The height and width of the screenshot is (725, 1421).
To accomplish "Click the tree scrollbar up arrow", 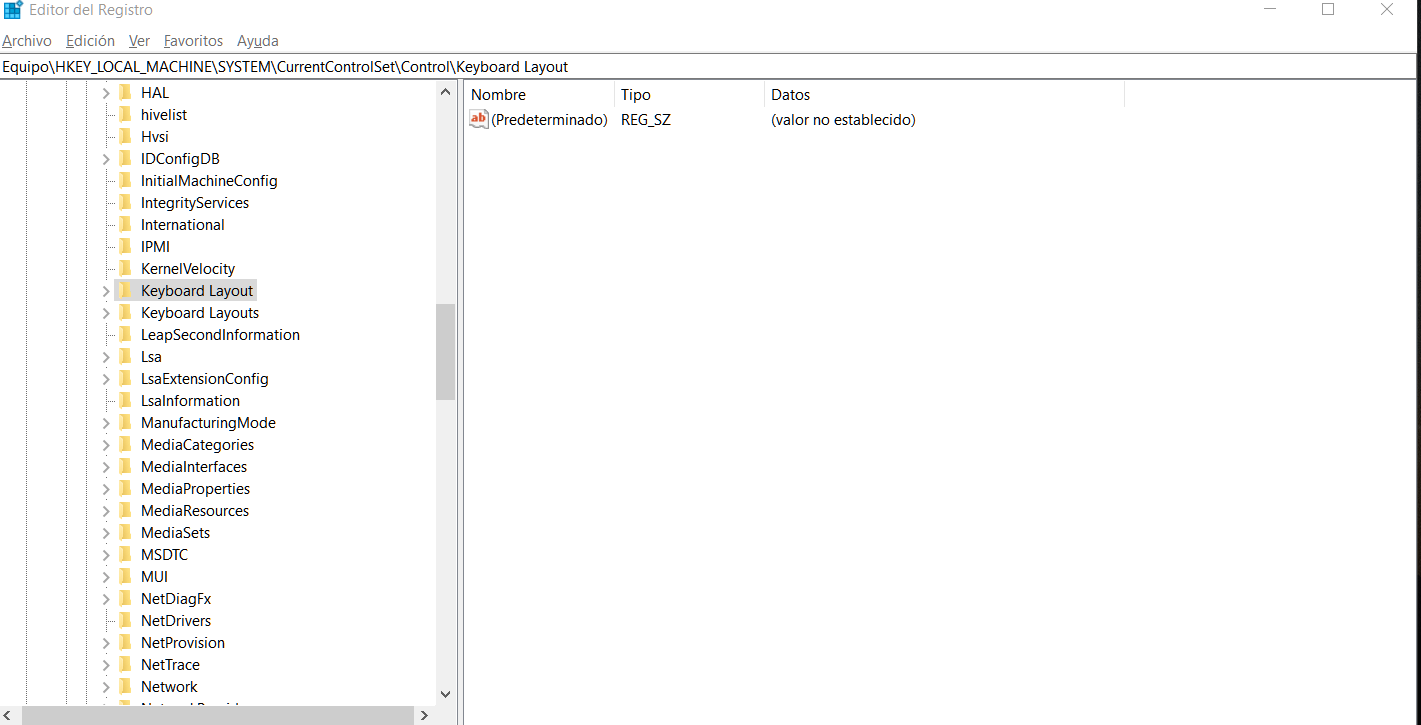I will pyautogui.click(x=446, y=92).
